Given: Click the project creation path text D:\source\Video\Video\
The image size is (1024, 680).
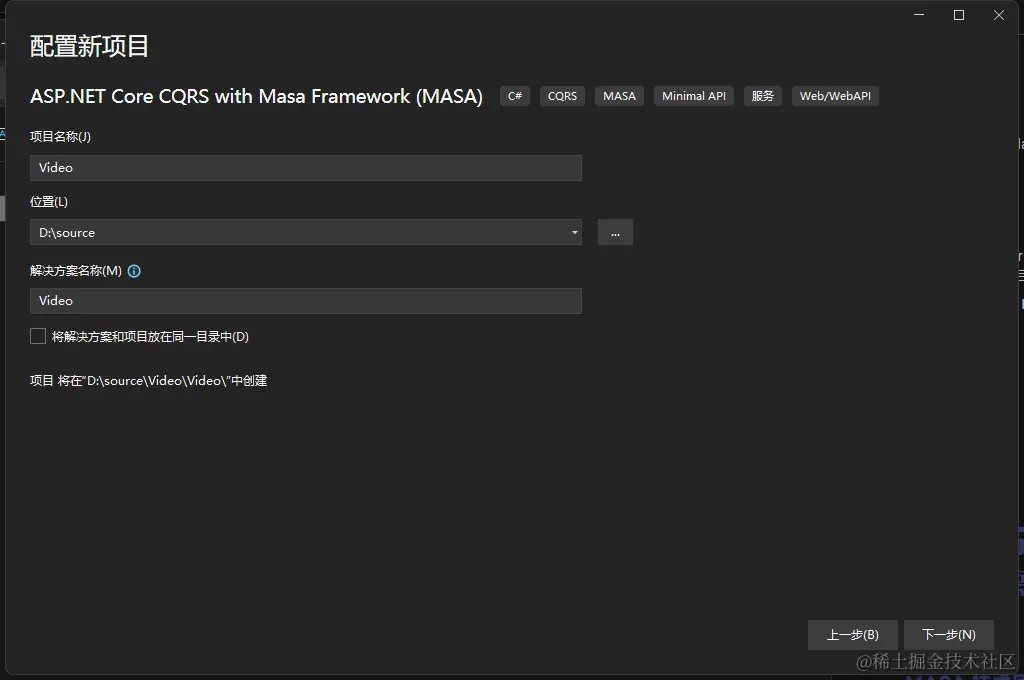Looking at the screenshot, I should coord(157,381).
